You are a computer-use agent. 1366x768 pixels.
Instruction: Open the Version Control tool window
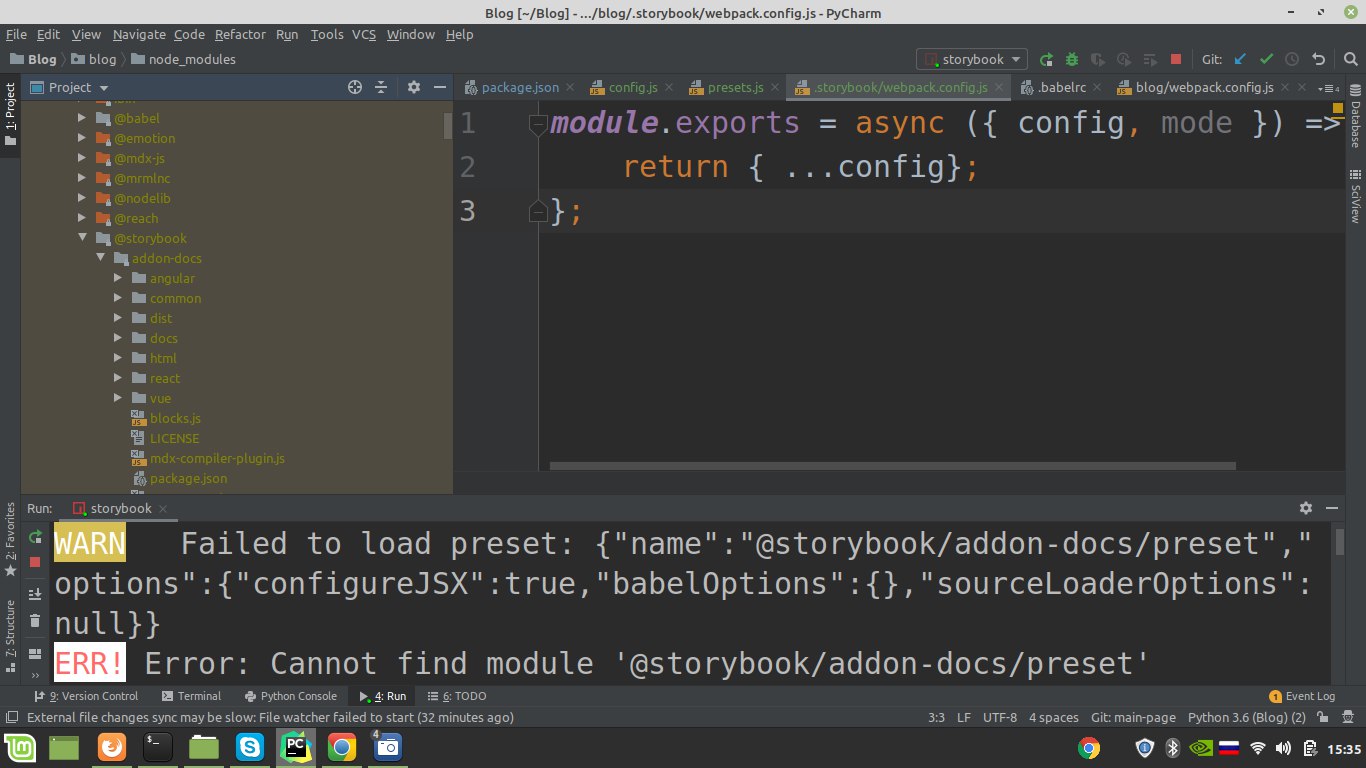coord(86,696)
